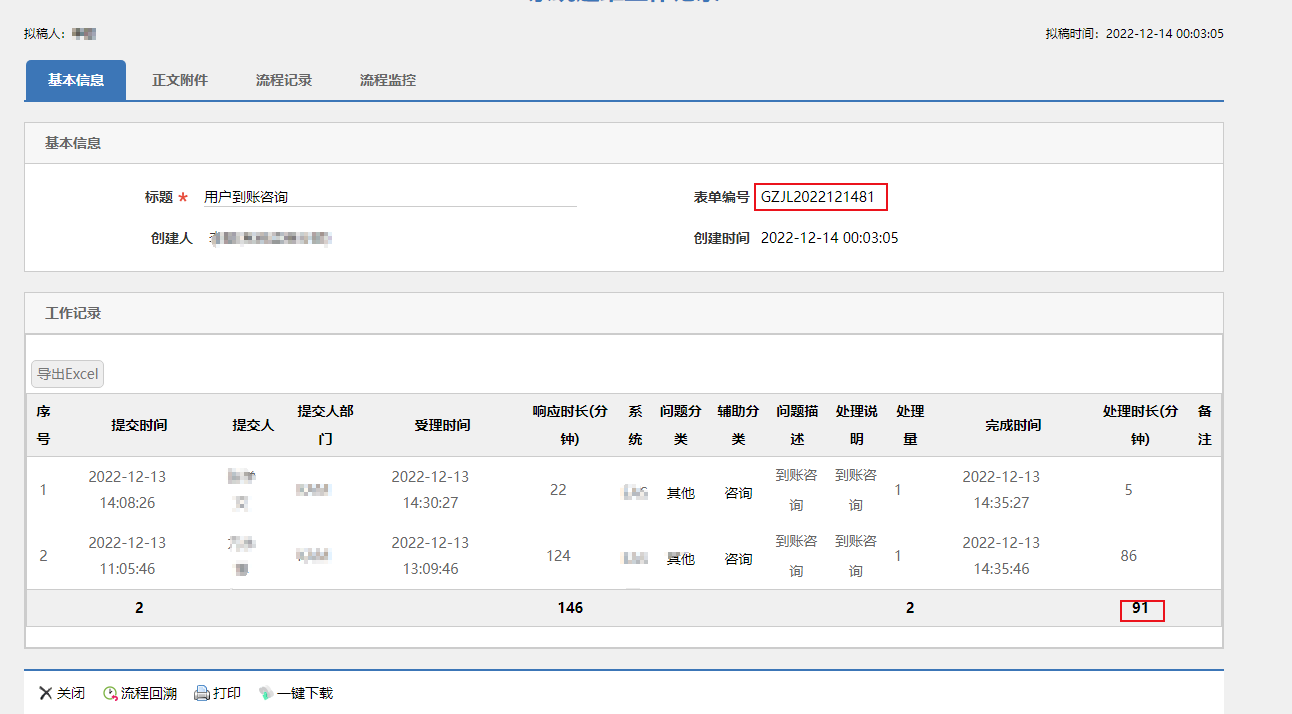The image size is (1292, 714).
Task: Click the 基本信息 section header
Action: (73, 143)
